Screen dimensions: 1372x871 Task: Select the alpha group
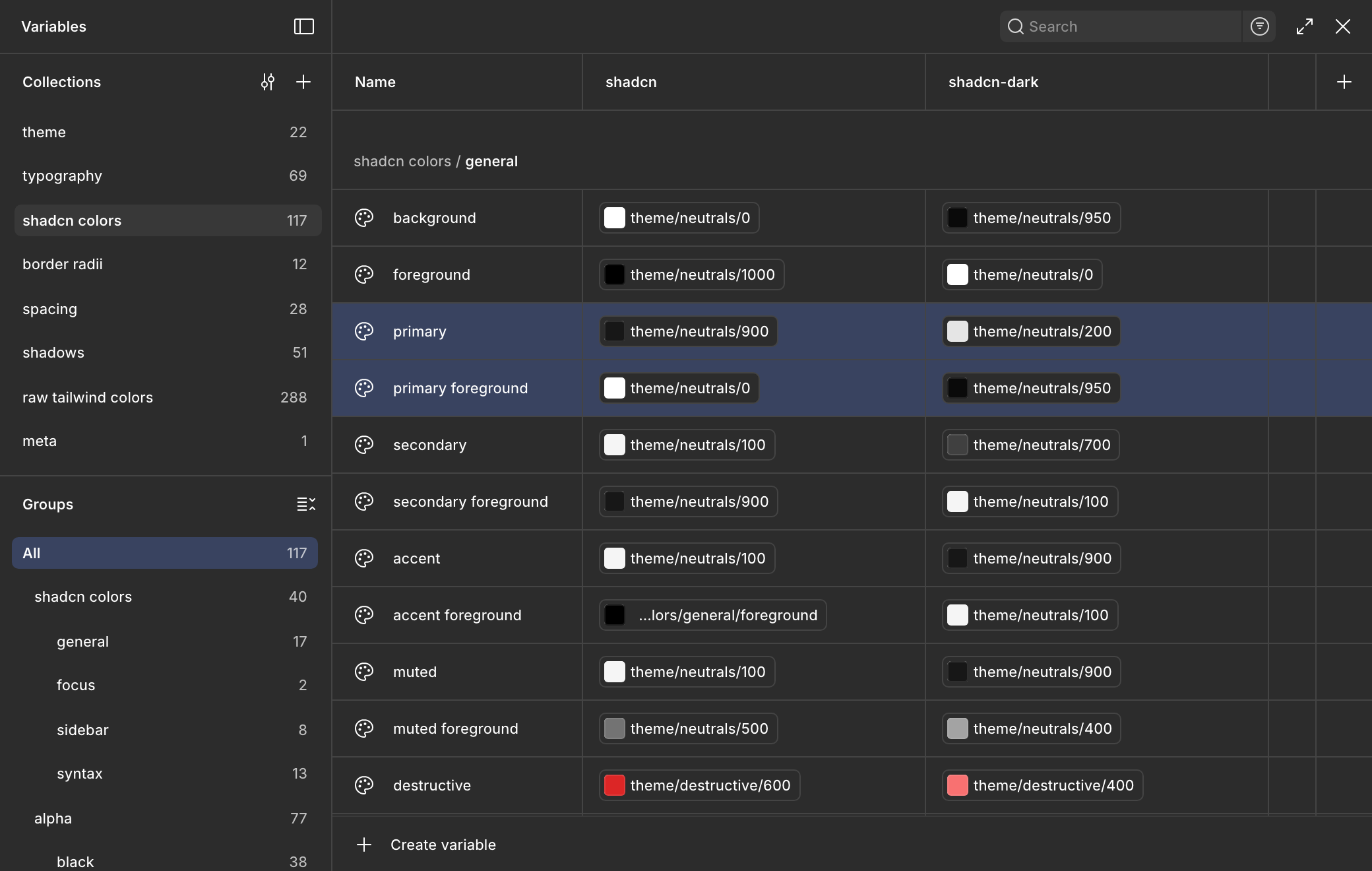tap(165, 818)
